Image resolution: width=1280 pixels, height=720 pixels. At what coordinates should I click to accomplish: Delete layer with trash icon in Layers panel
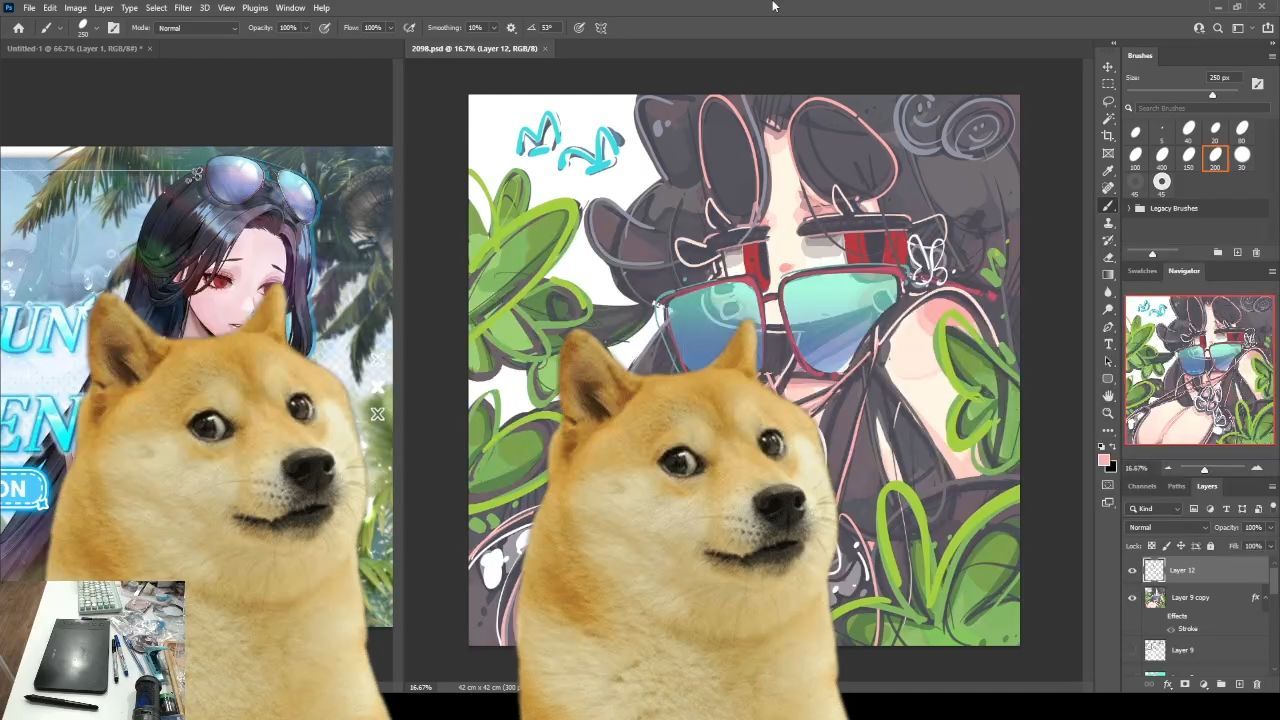pyautogui.click(x=1257, y=684)
